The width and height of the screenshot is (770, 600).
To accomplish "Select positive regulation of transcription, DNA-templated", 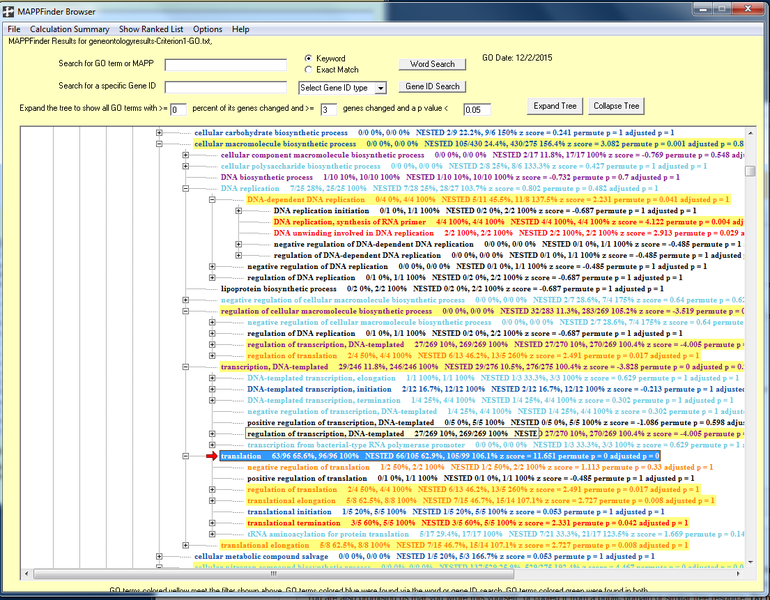I will click(x=495, y=423).
